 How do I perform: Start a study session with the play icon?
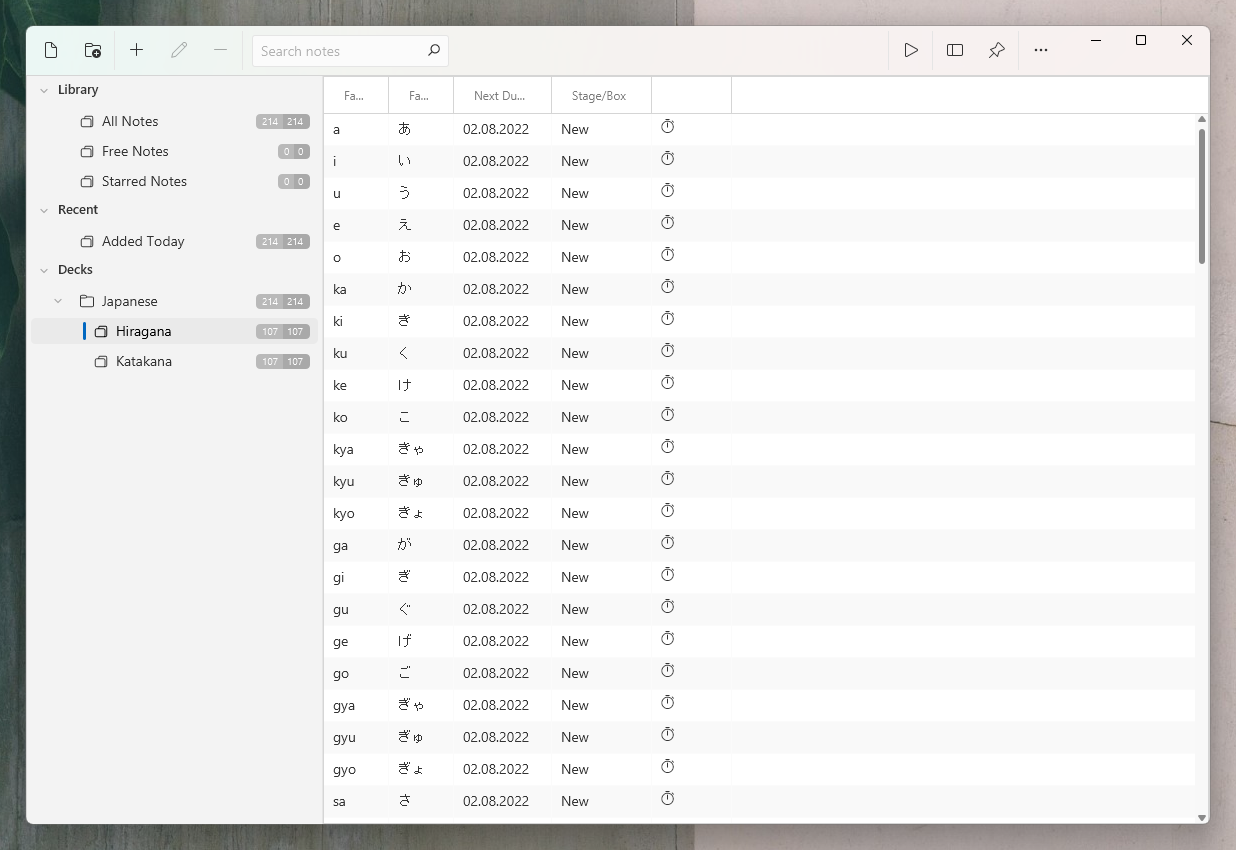[x=911, y=50]
